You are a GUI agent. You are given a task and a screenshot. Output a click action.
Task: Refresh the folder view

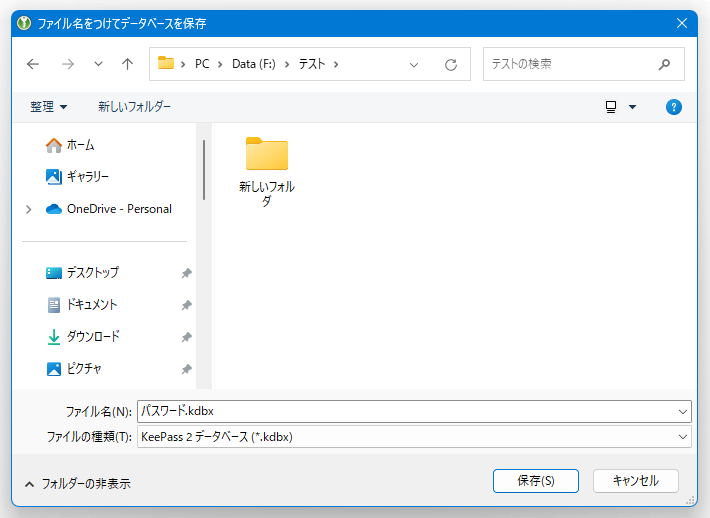click(451, 65)
